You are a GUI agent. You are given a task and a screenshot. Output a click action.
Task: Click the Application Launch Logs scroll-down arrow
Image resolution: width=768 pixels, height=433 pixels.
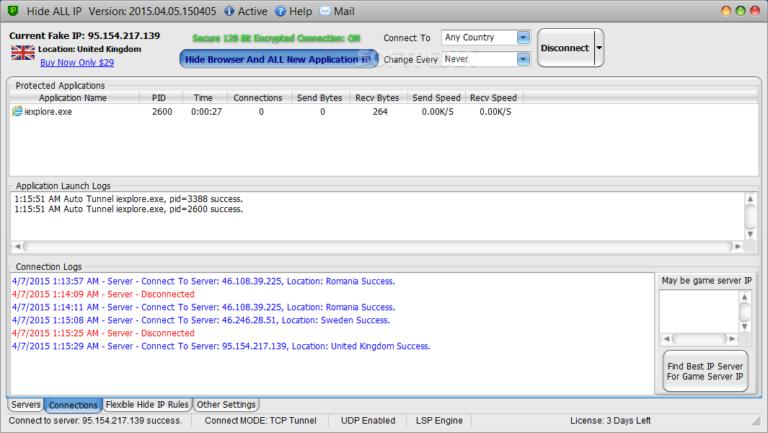point(750,234)
